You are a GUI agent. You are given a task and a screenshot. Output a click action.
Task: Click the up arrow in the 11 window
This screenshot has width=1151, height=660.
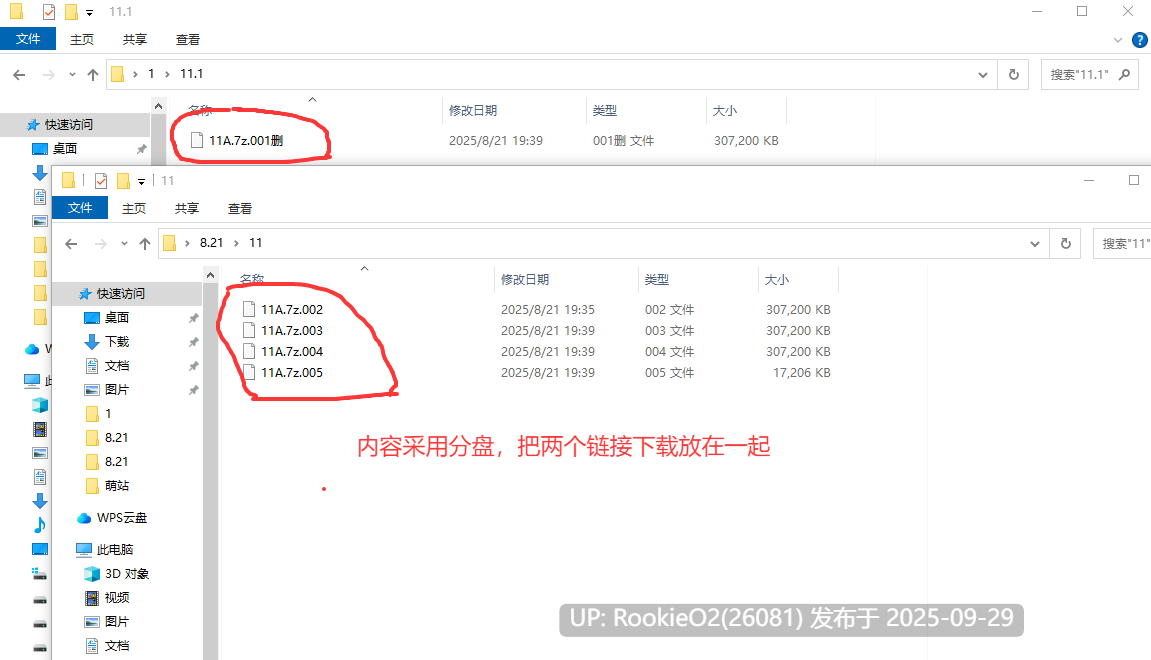145,244
